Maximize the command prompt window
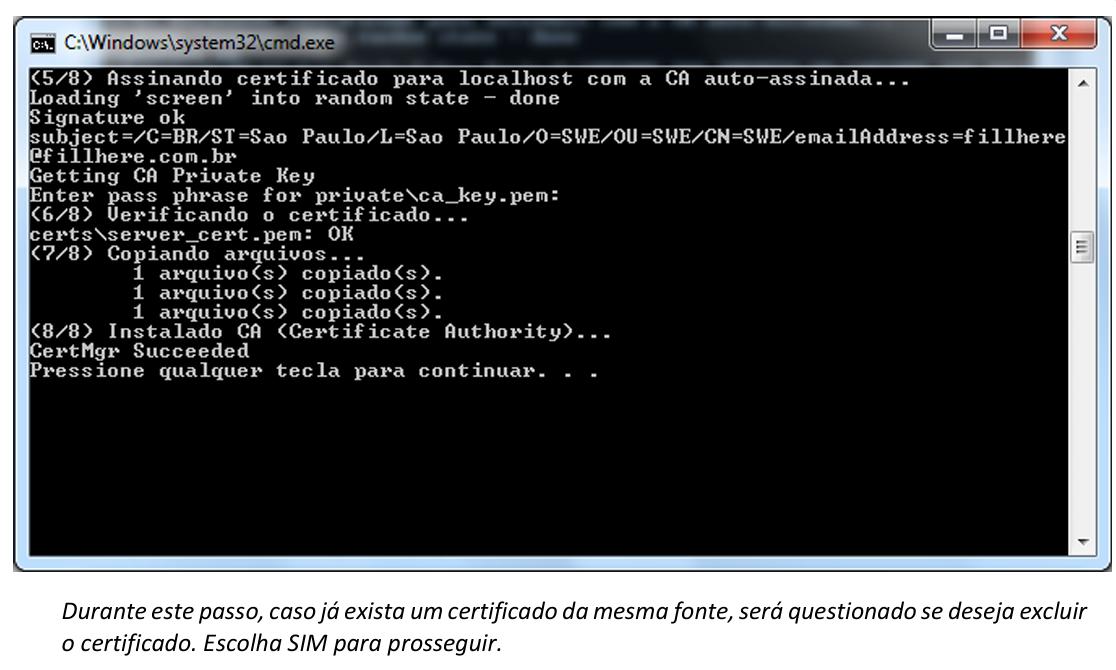This screenshot has width=1116, height=670. coord(999,36)
